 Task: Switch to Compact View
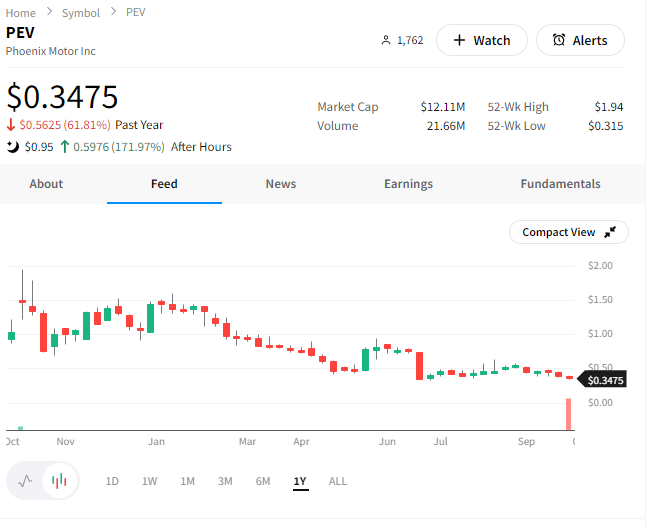(569, 232)
